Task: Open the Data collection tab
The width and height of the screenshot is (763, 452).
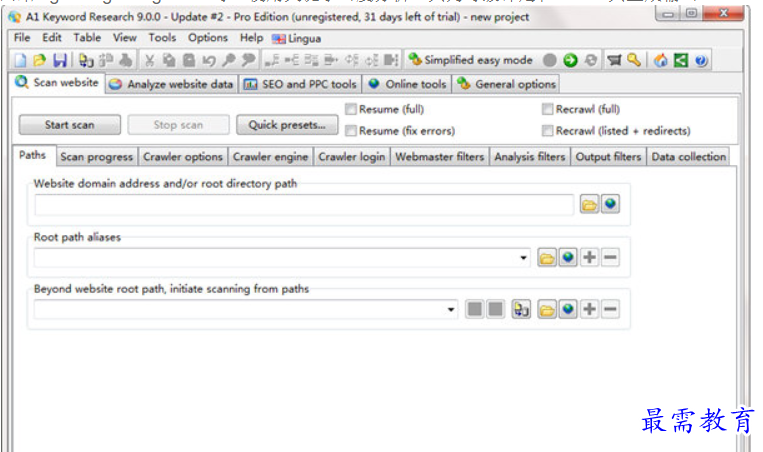Action: [x=689, y=157]
